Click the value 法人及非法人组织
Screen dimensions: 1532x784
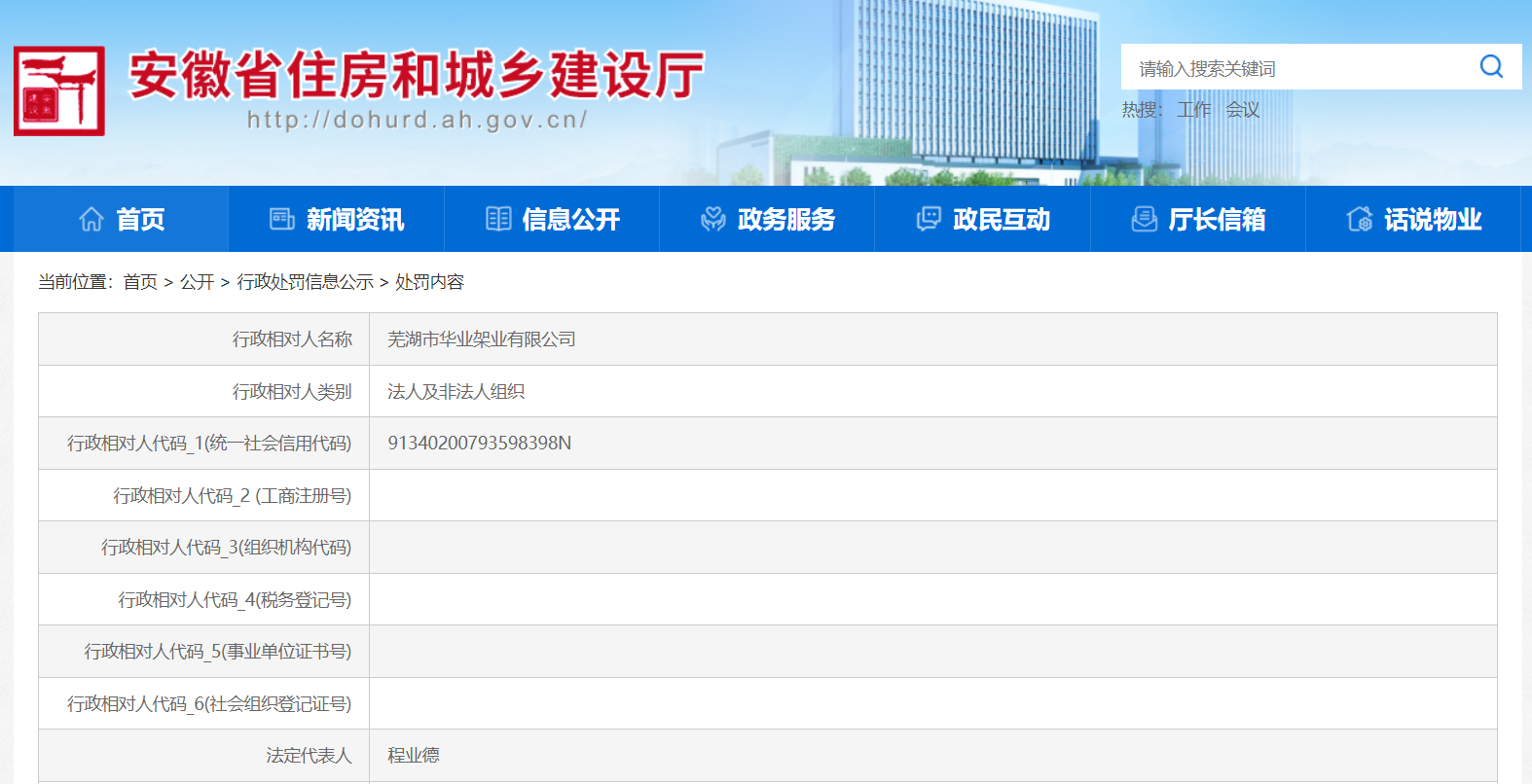(x=456, y=392)
